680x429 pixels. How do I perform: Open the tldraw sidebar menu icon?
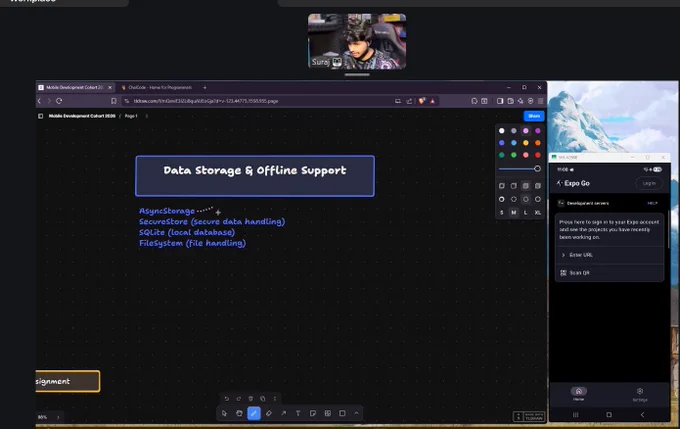click(x=40, y=116)
